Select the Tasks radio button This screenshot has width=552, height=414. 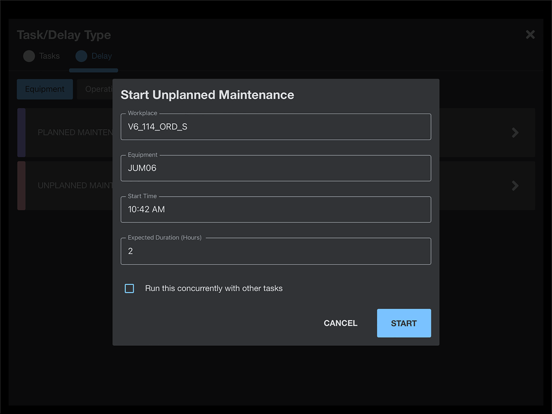pyautogui.click(x=29, y=56)
